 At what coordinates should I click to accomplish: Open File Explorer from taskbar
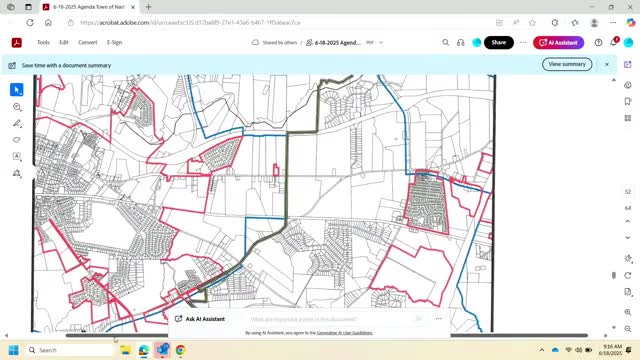[x=125, y=350]
